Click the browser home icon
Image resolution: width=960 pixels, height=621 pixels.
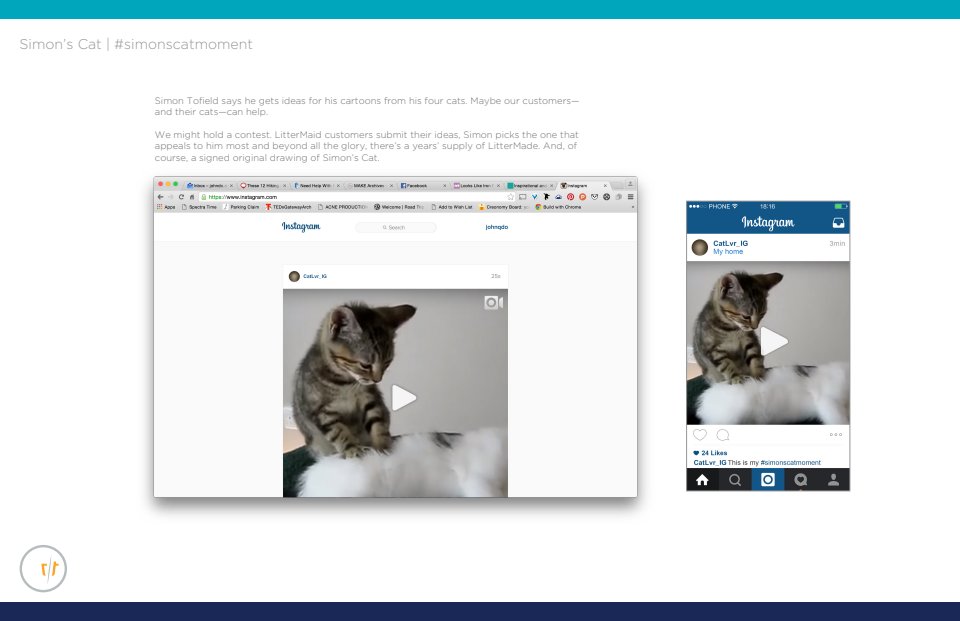click(192, 197)
